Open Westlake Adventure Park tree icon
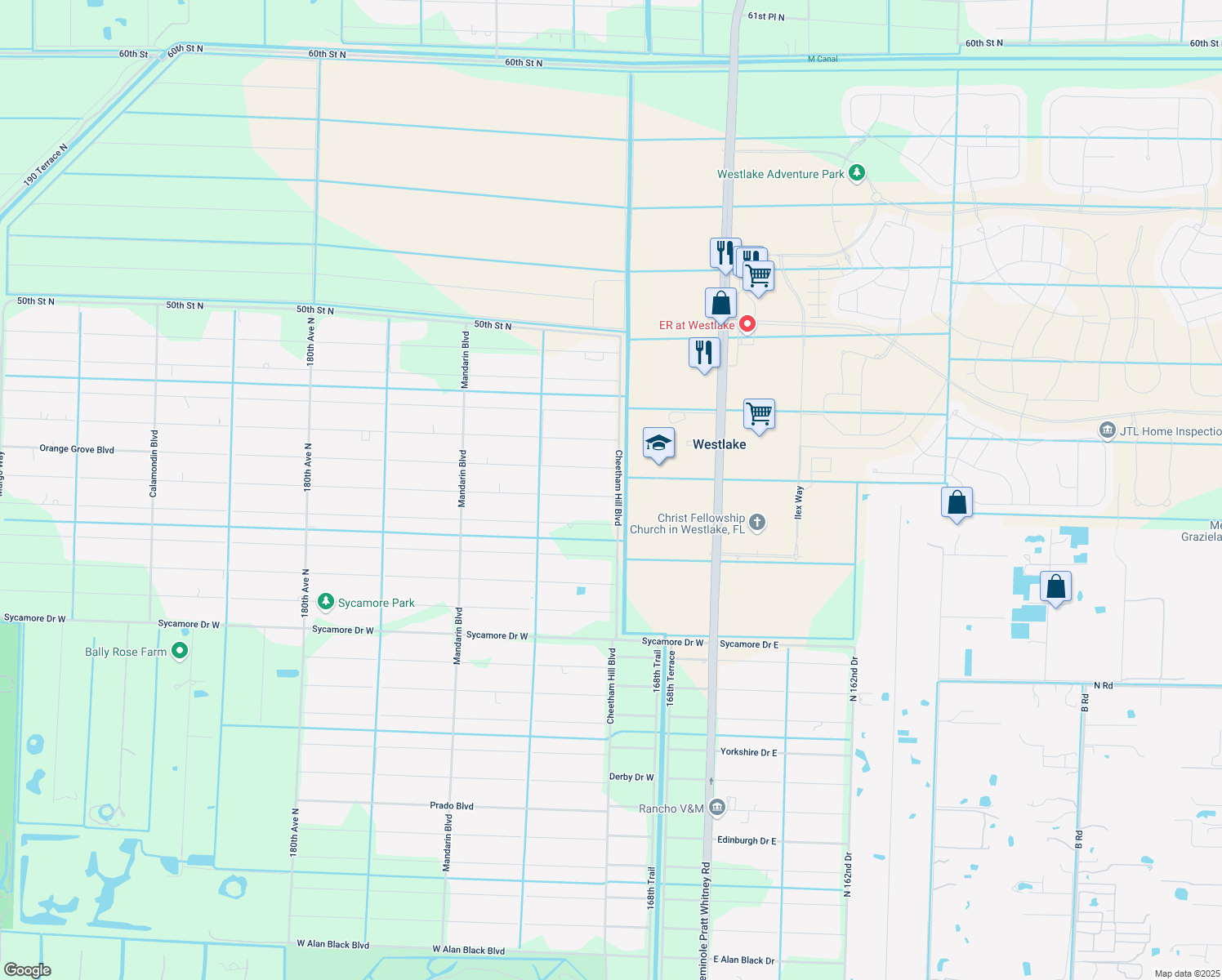 coord(856,173)
